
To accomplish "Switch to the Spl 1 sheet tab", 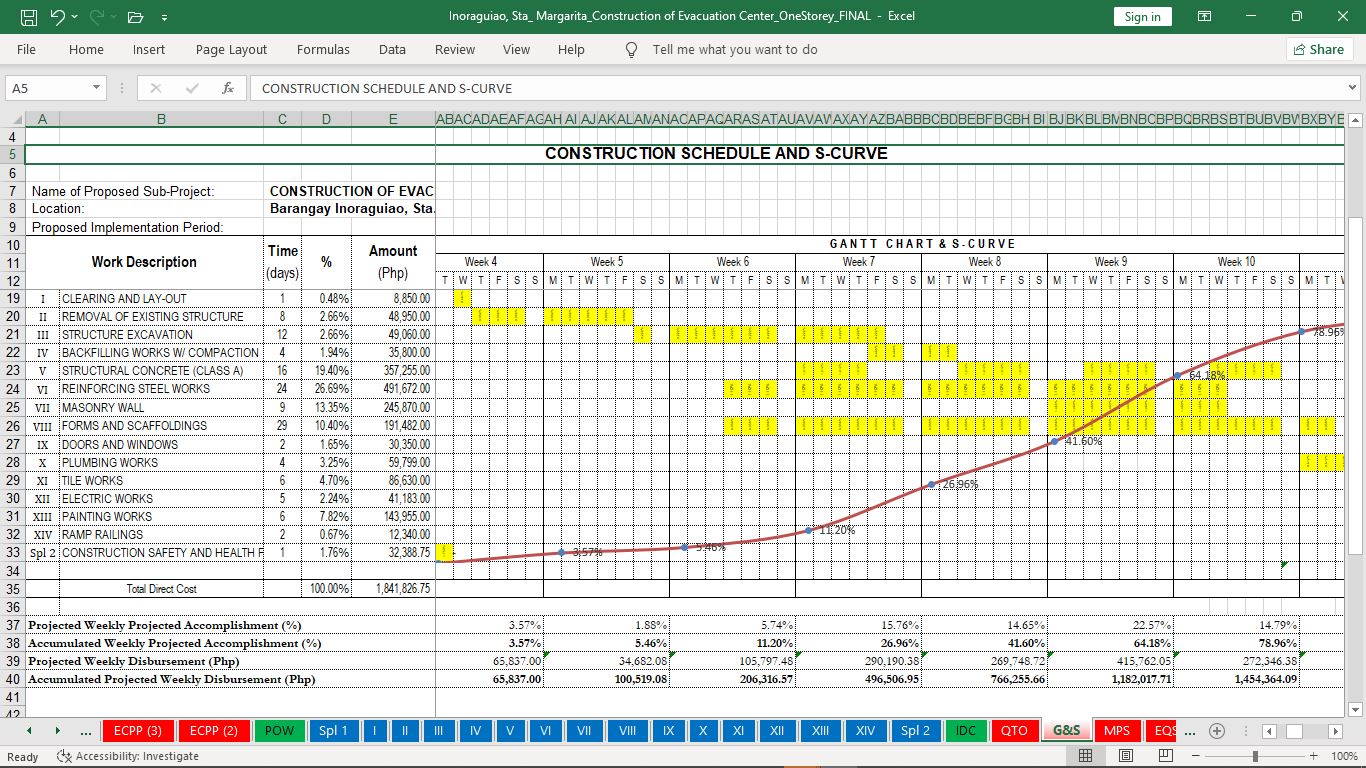I will [333, 731].
